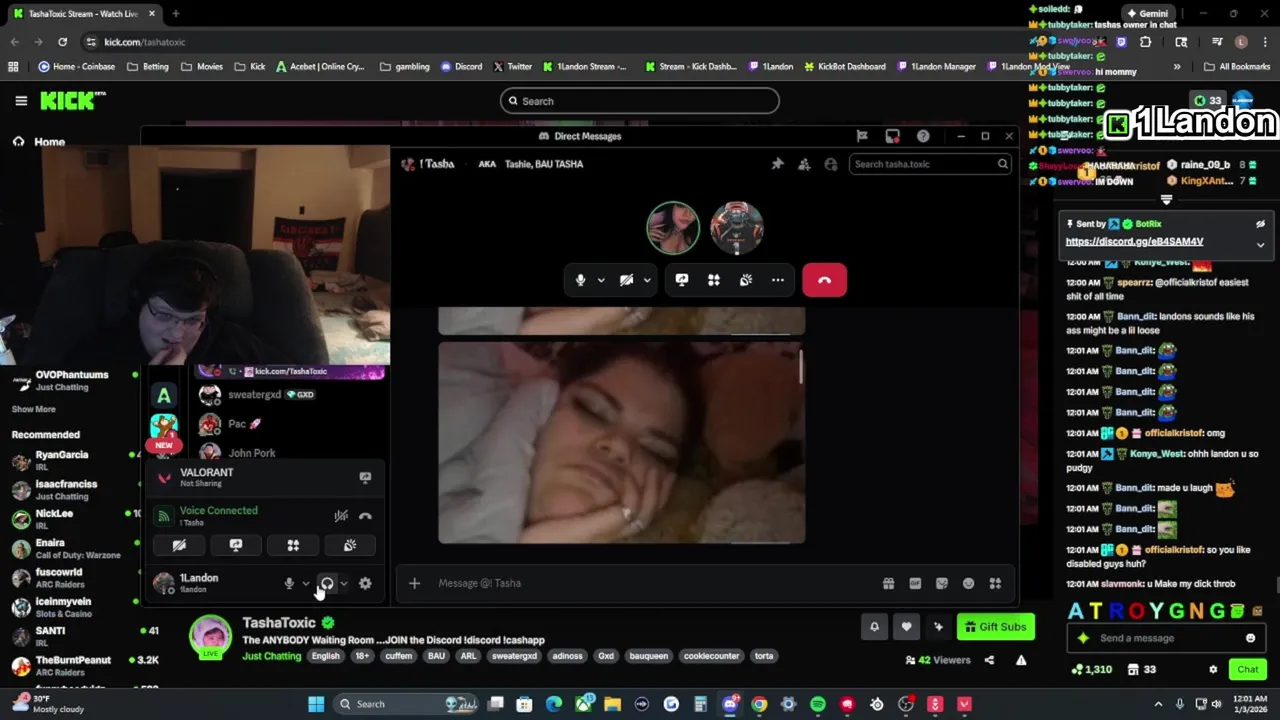This screenshot has width=1280, height=720.
Task: Turn on camera button in the voice panel
Action: [x=179, y=545]
